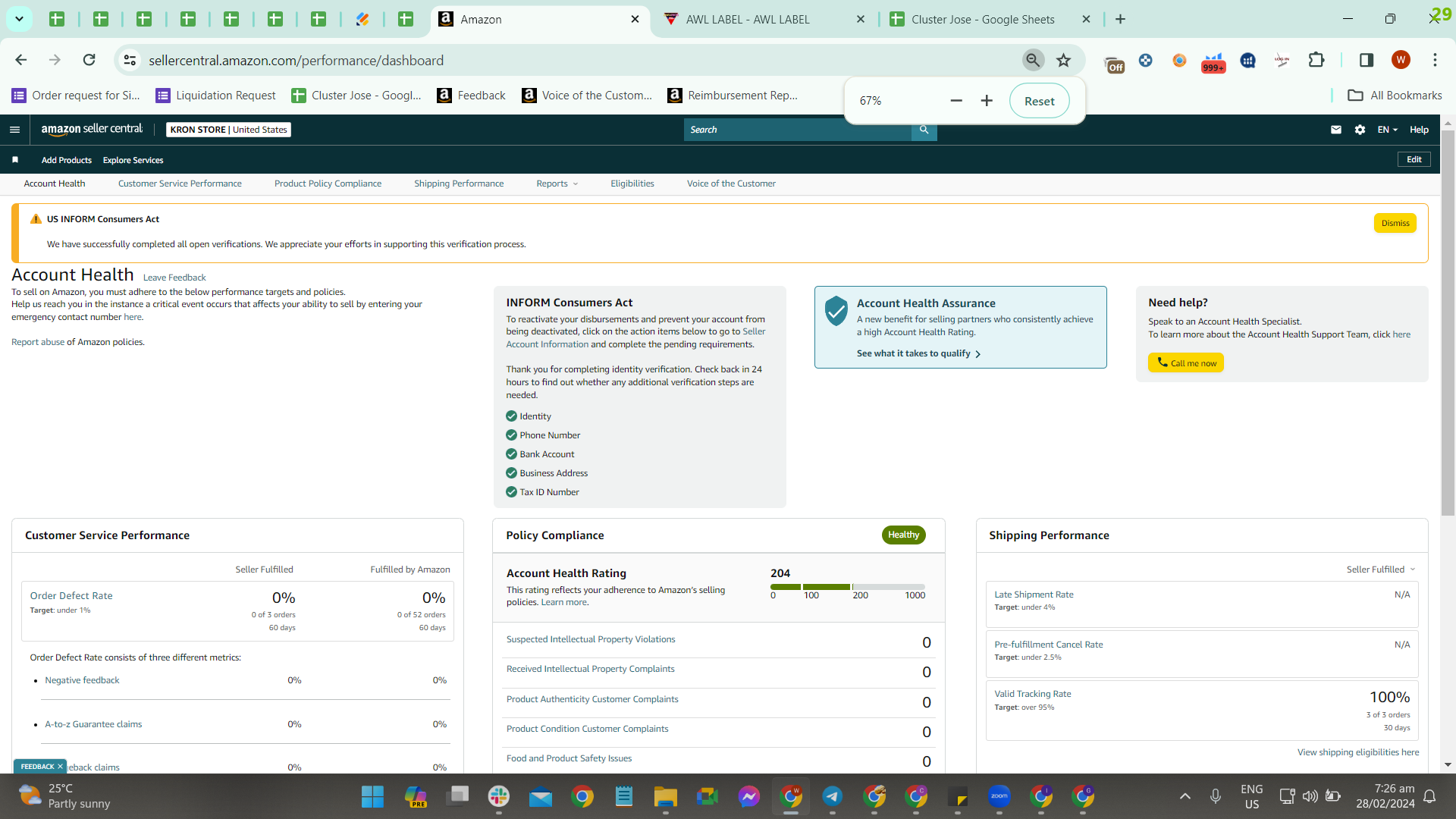
Task: Reload the page with the refresh icon
Action: coord(89,60)
